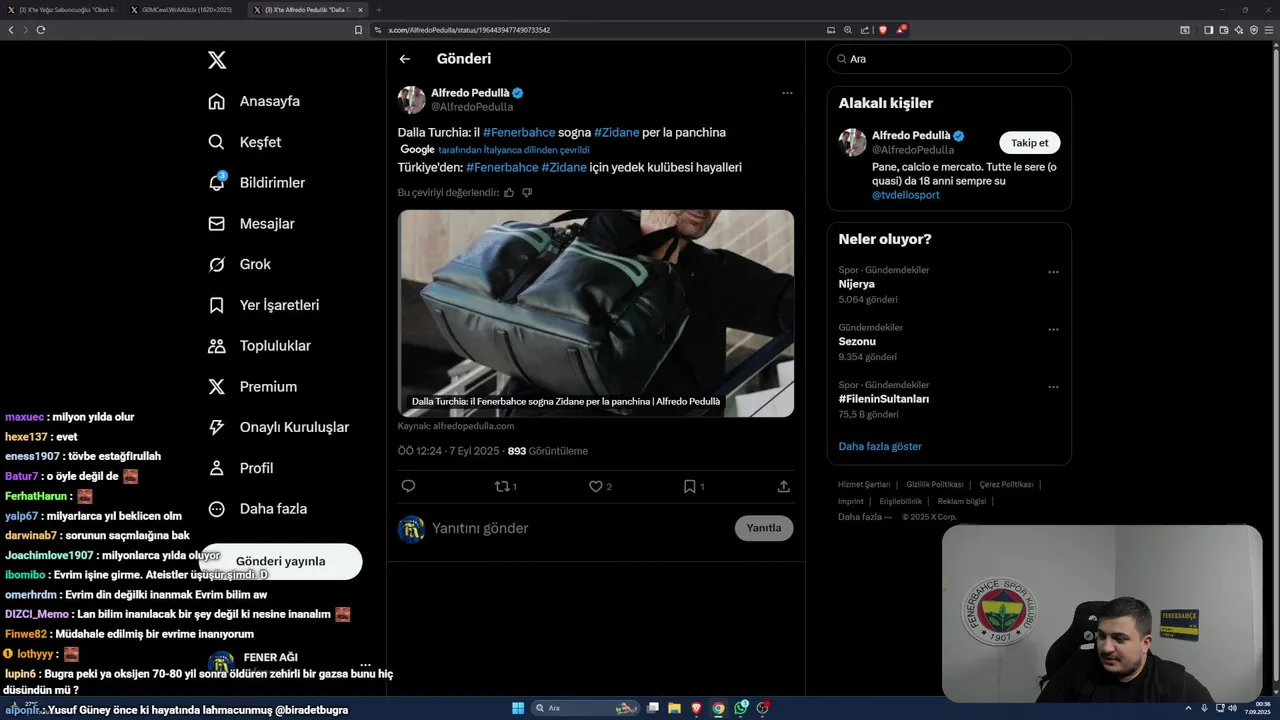Open the Nijerya trend options menu
Screen dimensions: 1280x720
(1053, 272)
